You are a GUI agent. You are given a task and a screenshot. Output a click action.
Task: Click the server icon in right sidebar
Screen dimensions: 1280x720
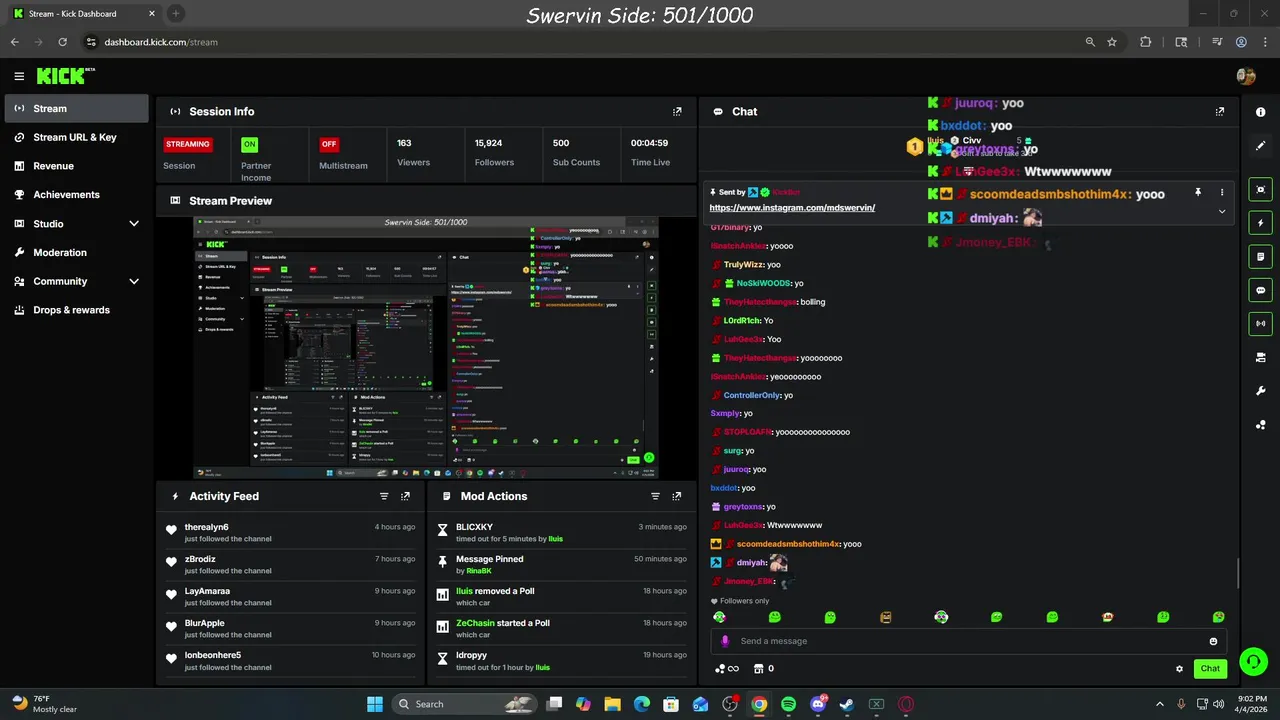(x=1261, y=357)
